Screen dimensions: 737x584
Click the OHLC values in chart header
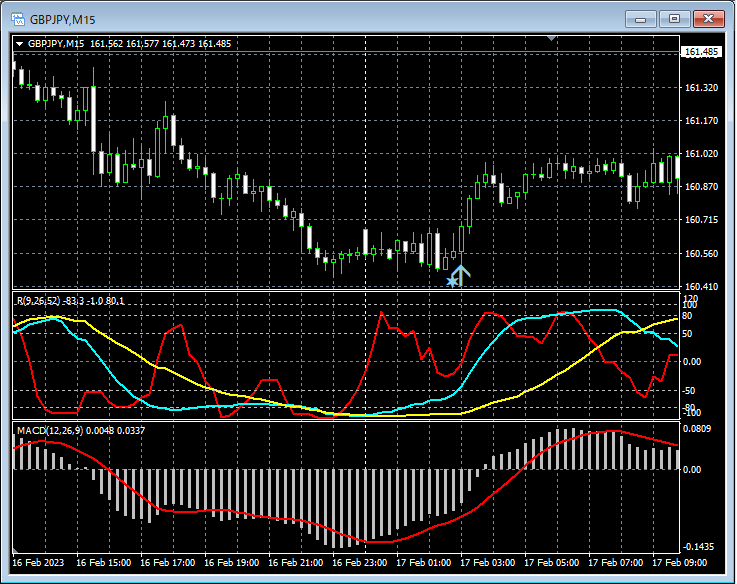point(160,44)
